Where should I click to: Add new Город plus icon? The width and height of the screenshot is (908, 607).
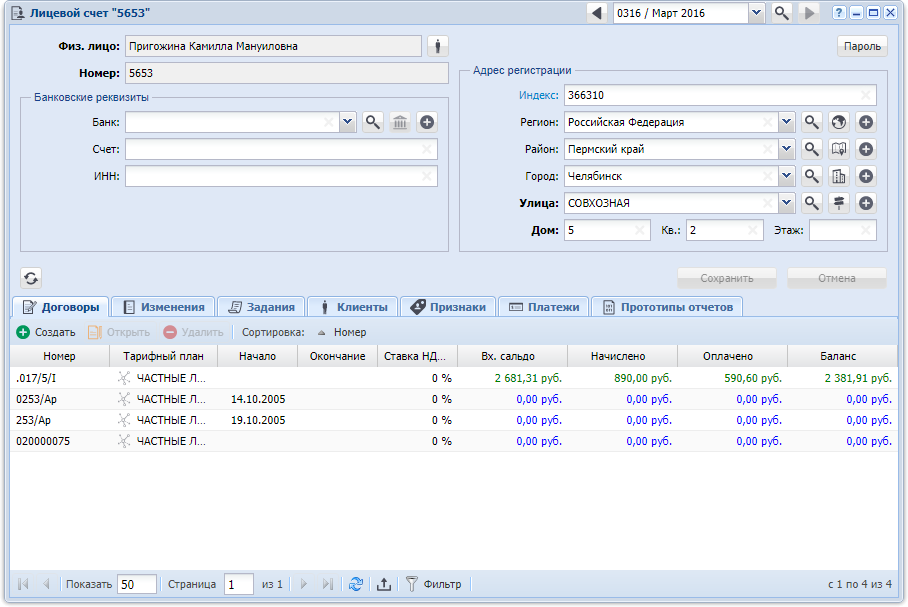pos(866,176)
